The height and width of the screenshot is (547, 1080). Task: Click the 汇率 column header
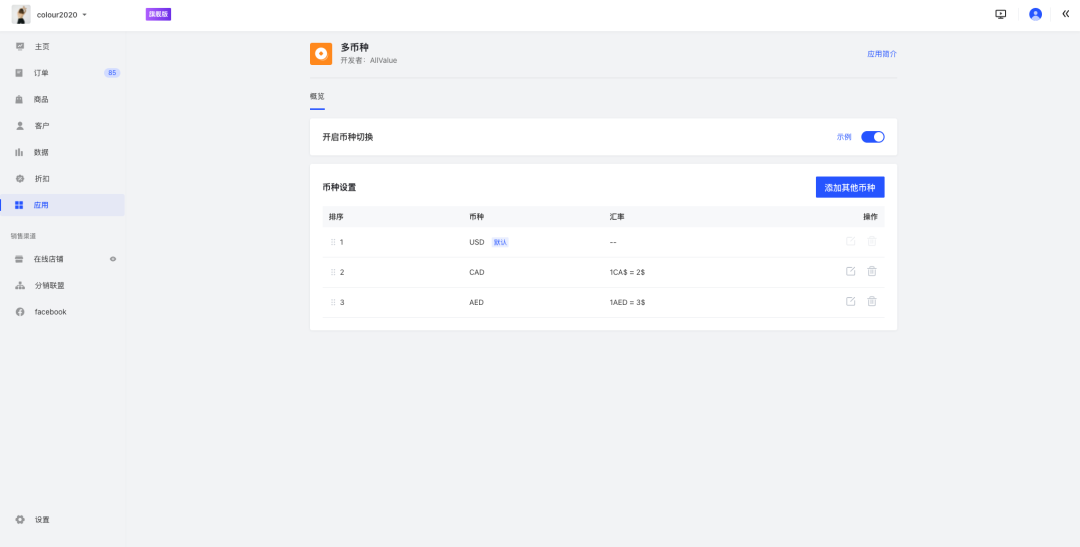tap(617, 217)
